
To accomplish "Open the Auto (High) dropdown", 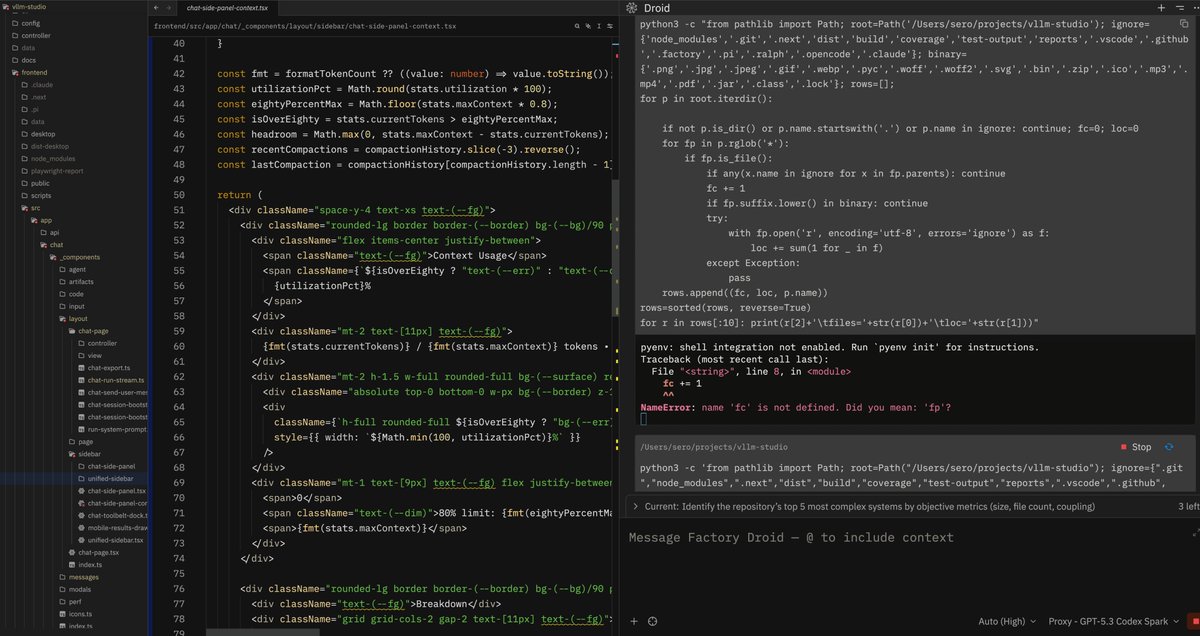I will tap(1008, 621).
